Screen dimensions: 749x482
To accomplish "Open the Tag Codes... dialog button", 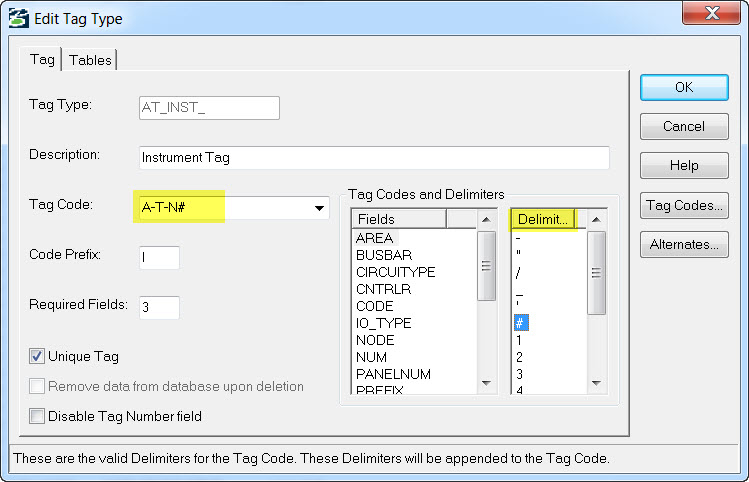I will 684,205.
